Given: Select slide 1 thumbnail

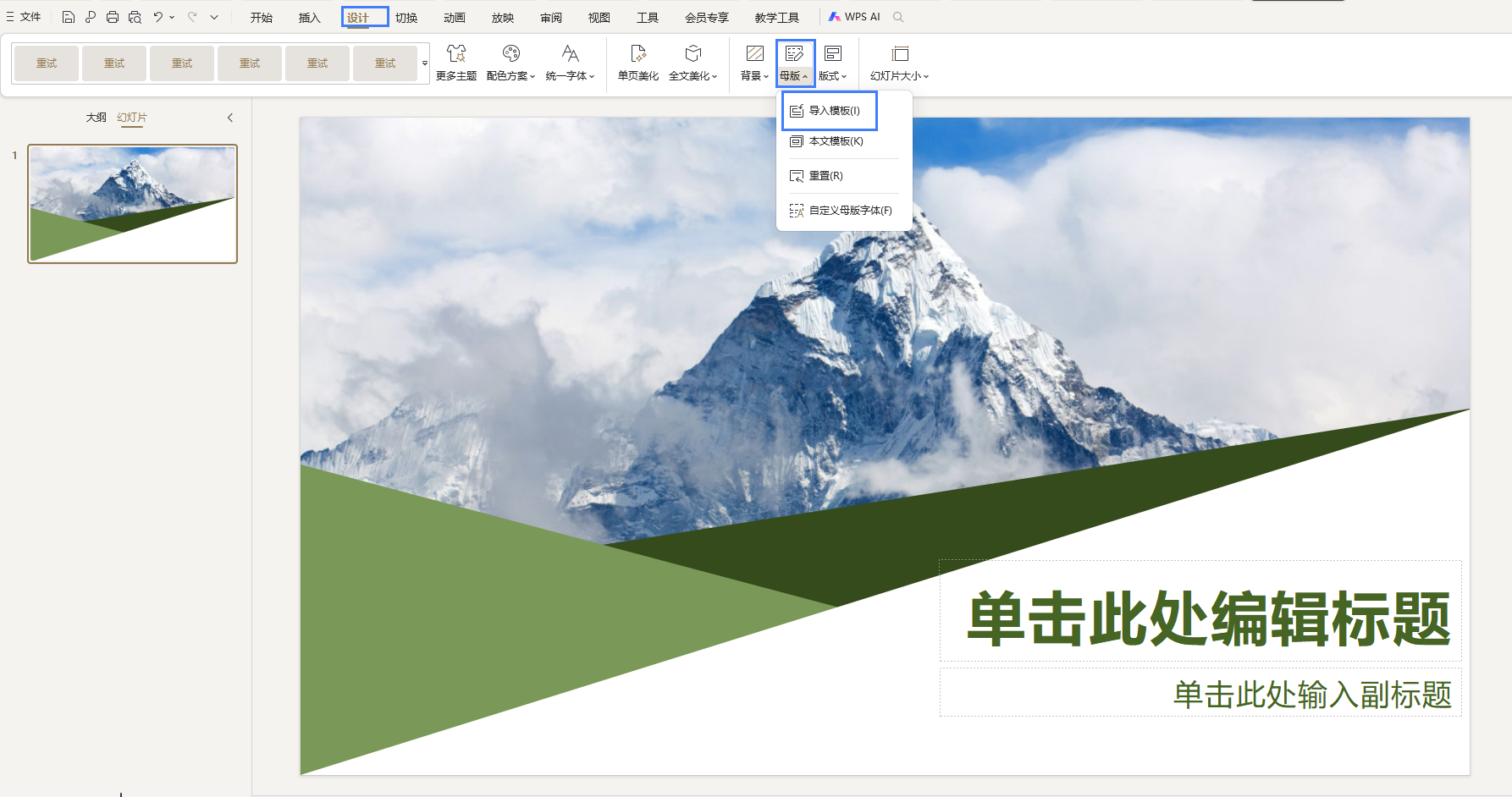Looking at the screenshot, I should 133,204.
